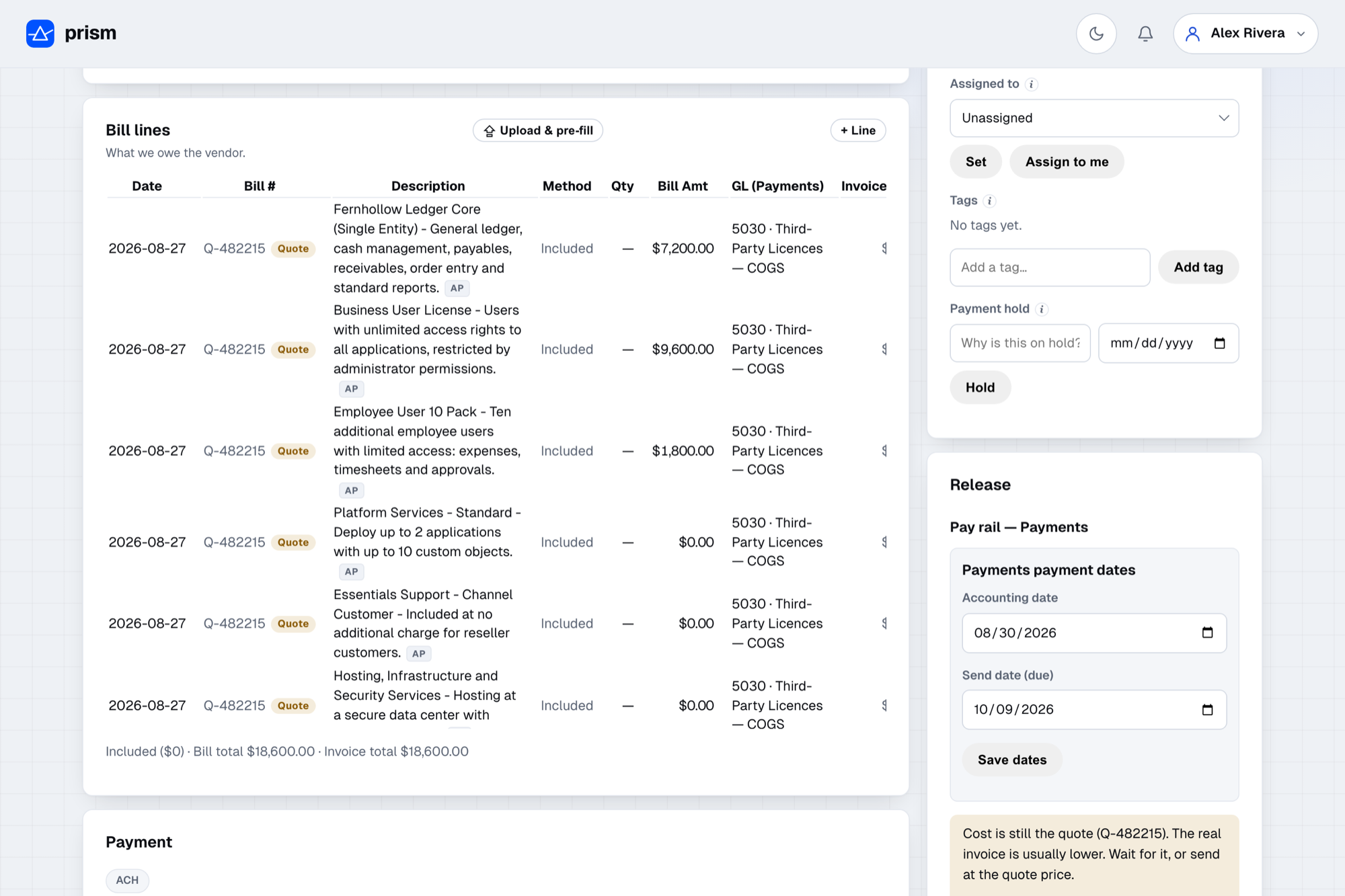The width and height of the screenshot is (1345, 896).
Task: Click the Accounting date field 08/30/2026
Action: click(1094, 633)
